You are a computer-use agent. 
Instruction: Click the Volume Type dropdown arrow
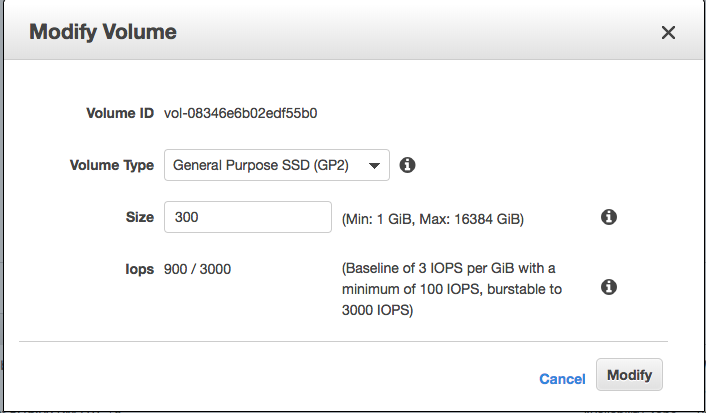point(374,165)
